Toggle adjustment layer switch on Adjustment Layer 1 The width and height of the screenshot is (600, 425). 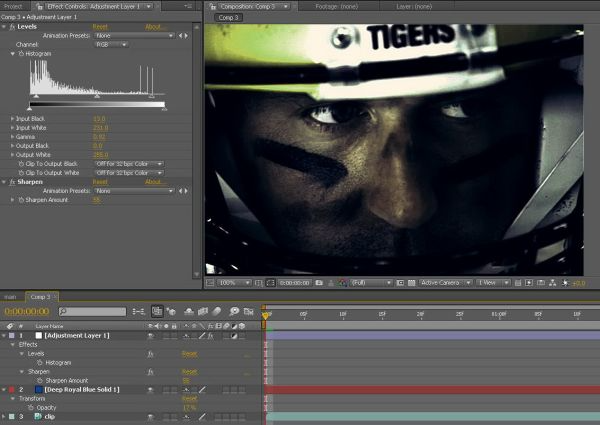tap(234, 336)
